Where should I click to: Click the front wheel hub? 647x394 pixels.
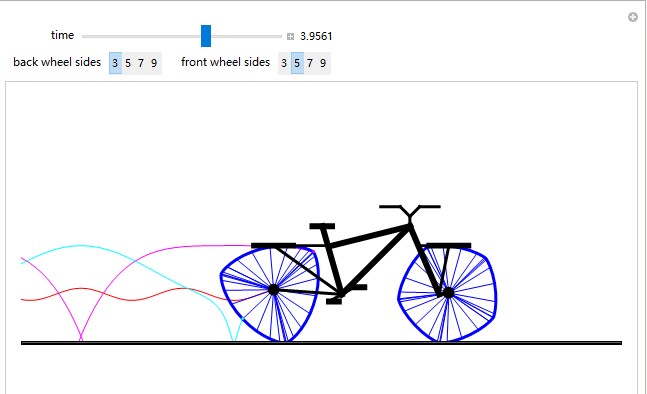pos(449,293)
